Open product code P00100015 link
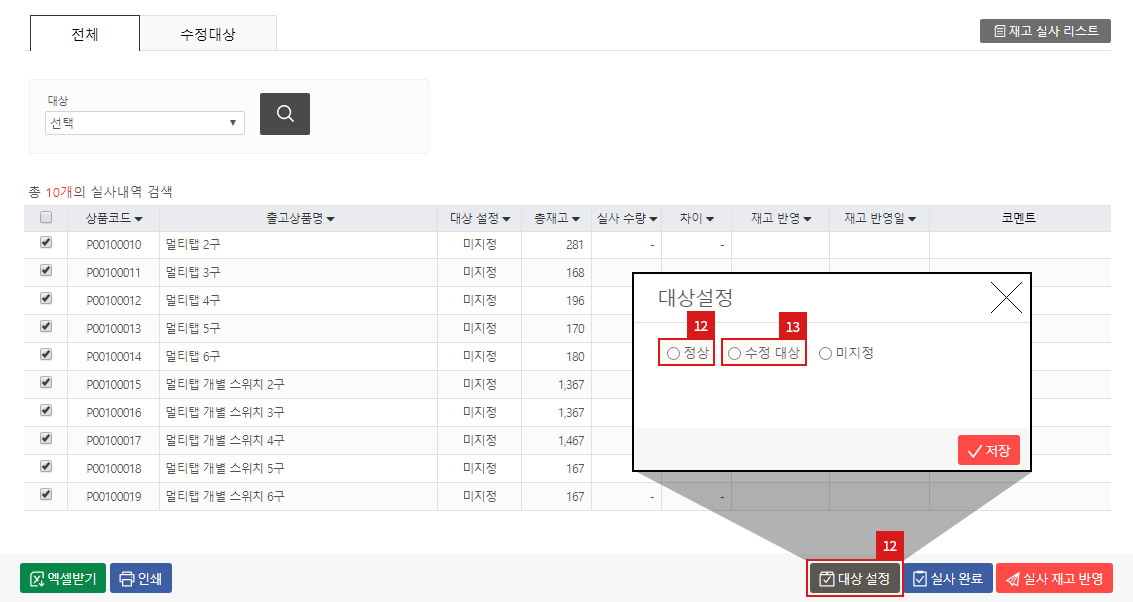1133x602 pixels. click(114, 385)
